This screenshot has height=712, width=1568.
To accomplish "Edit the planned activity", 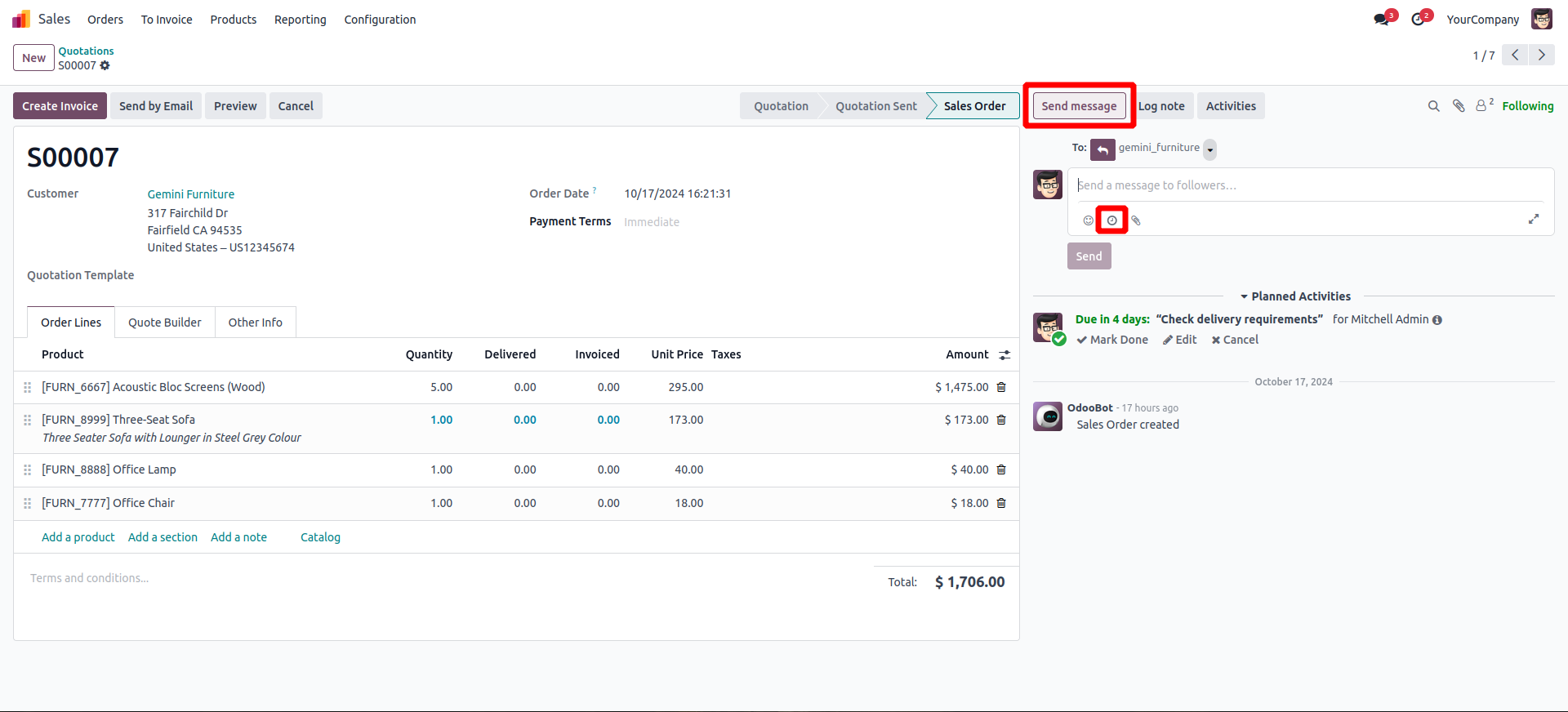I will pos(1180,340).
